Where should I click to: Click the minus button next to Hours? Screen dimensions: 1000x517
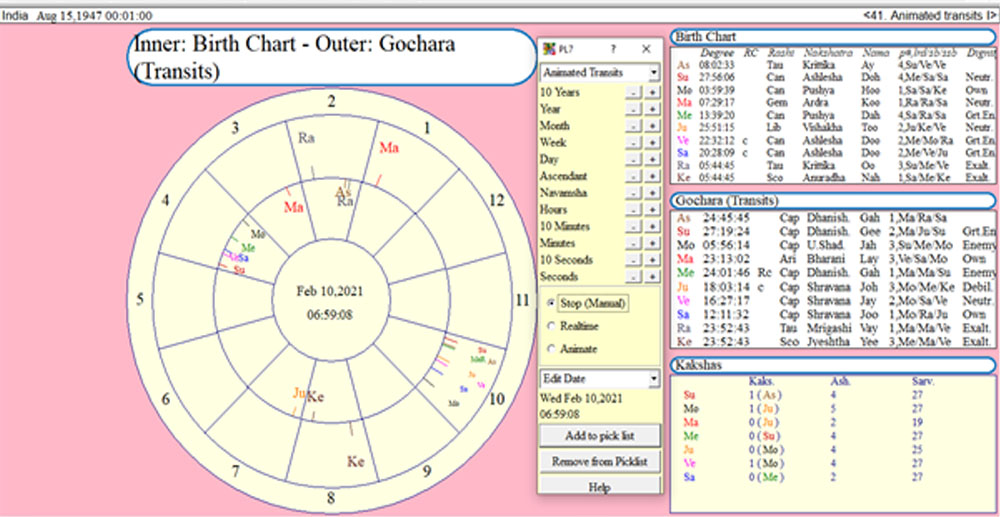point(632,209)
